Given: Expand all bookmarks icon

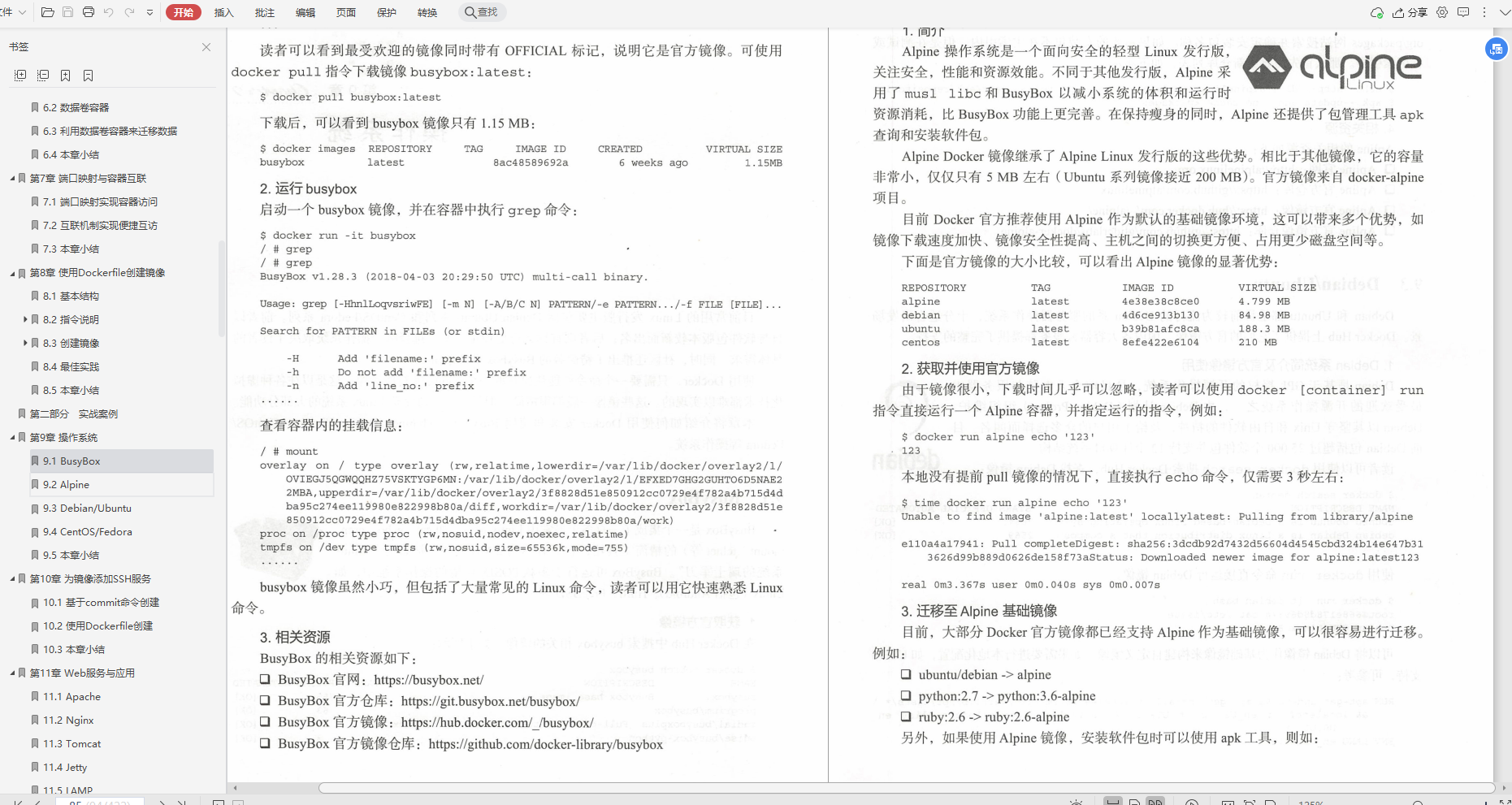Looking at the screenshot, I should pyautogui.click(x=20, y=76).
